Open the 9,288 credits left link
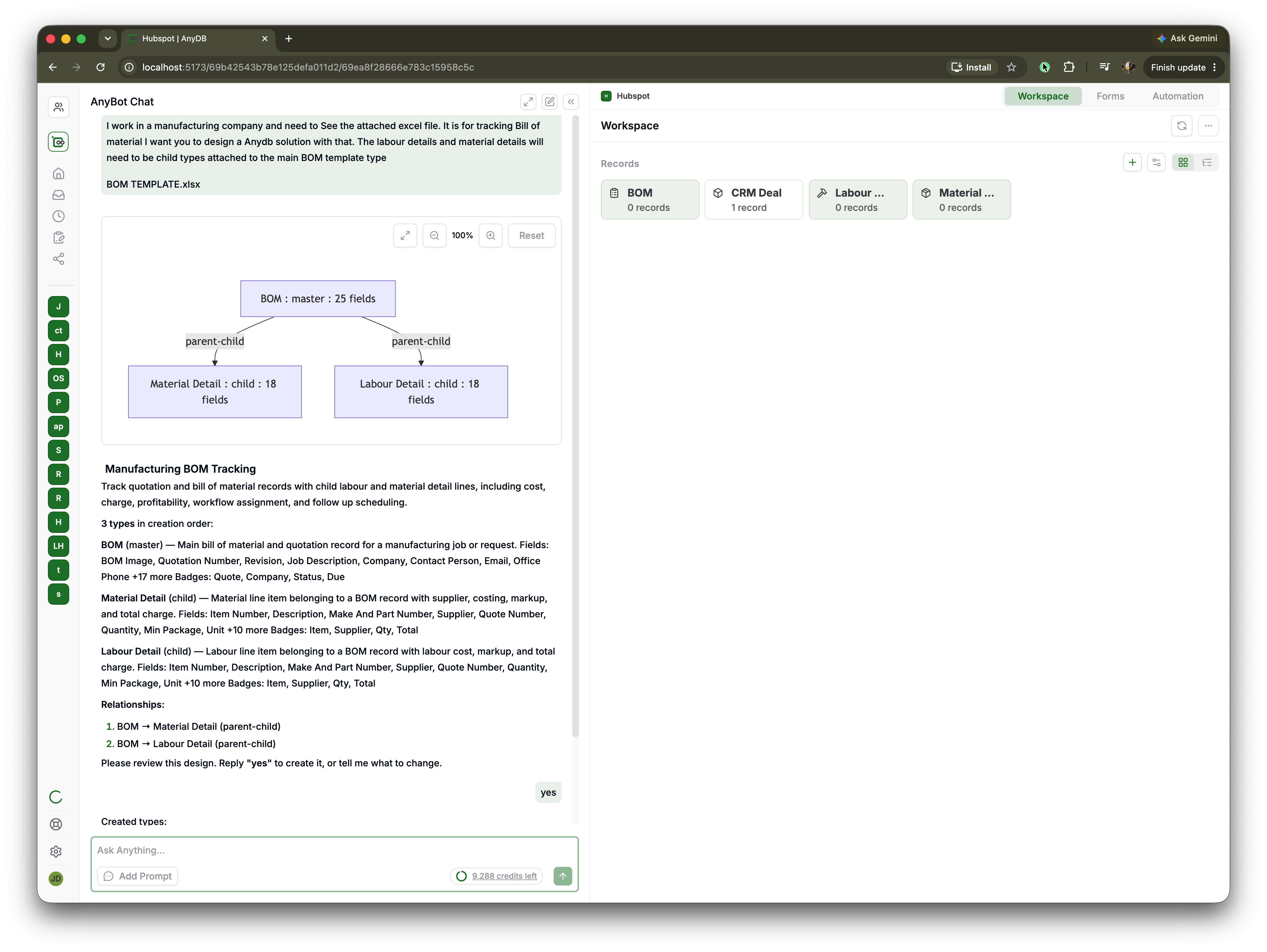The height and width of the screenshot is (952, 1267). [x=504, y=876]
